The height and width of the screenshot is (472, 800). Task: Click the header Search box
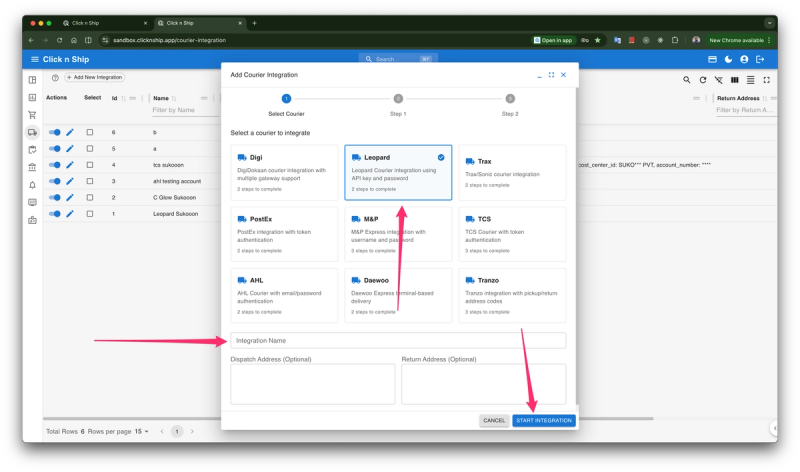[x=398, y=59]
